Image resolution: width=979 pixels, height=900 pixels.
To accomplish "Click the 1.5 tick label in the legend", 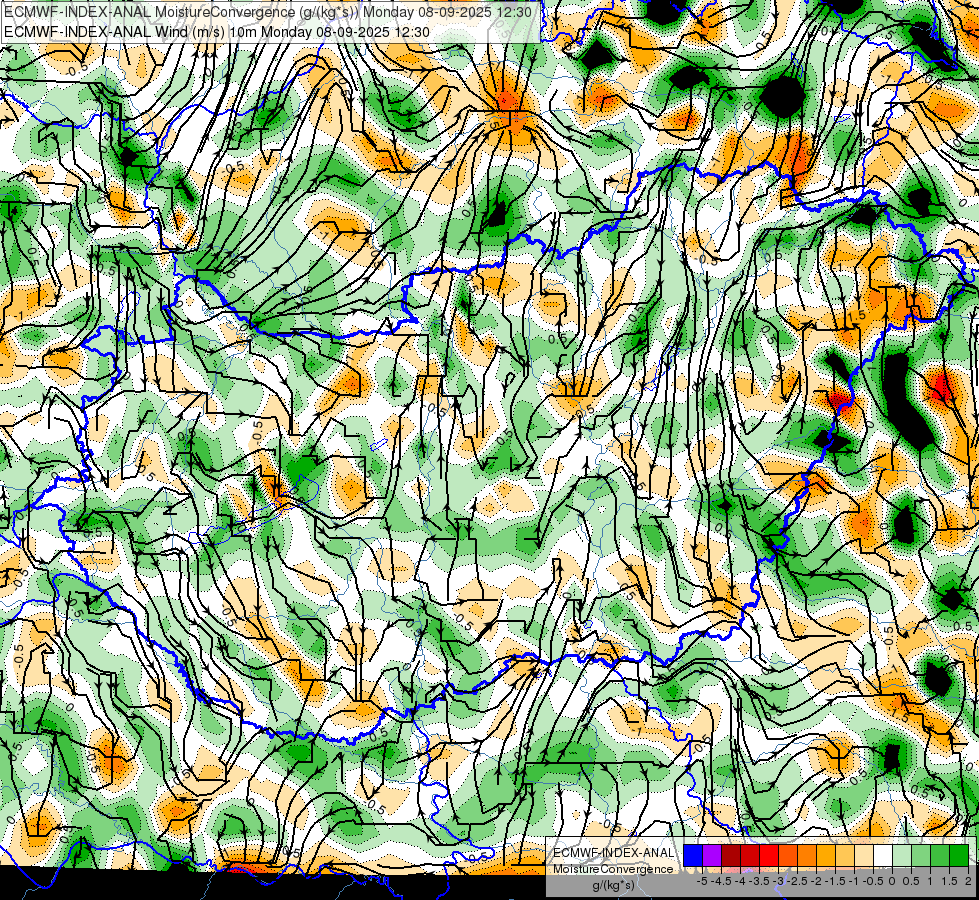I will pyautogui.click(x=949, y=881).
